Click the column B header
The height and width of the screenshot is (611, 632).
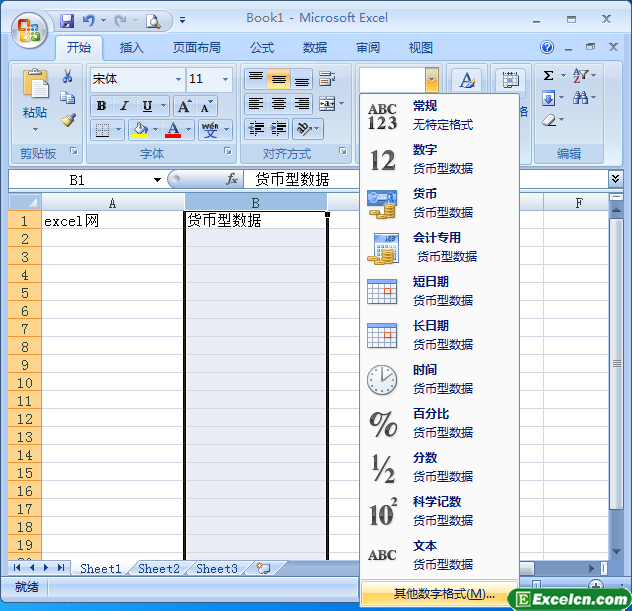click(x=256, y=203)
